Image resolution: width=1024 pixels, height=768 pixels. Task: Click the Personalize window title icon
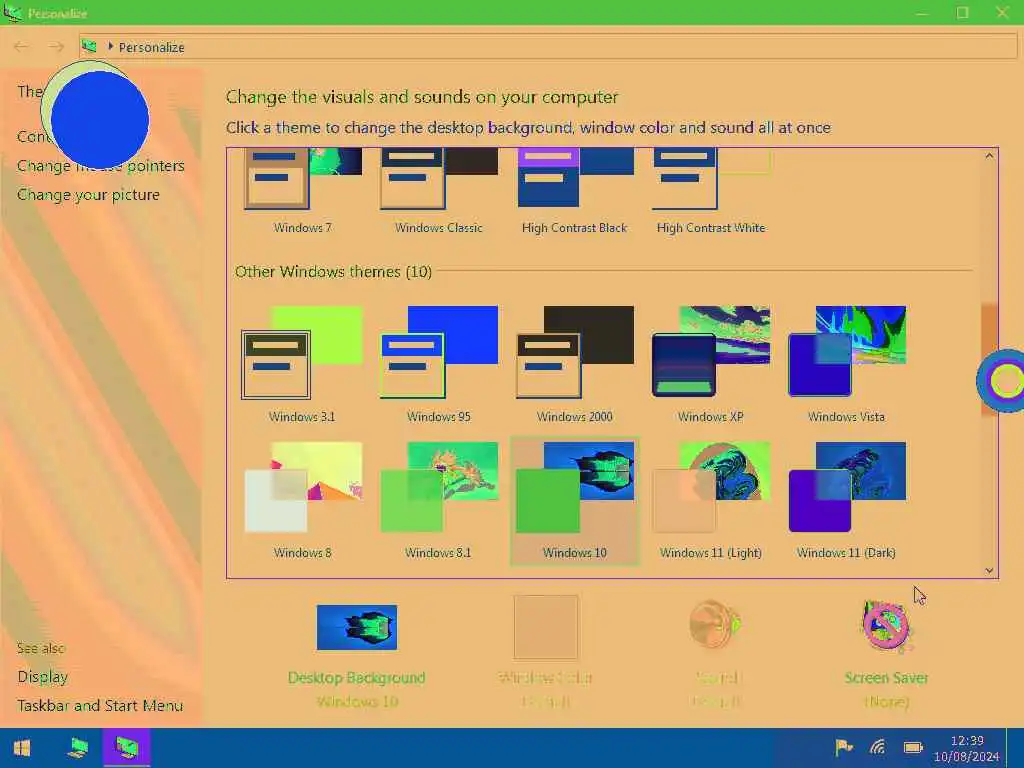(12, 12)
